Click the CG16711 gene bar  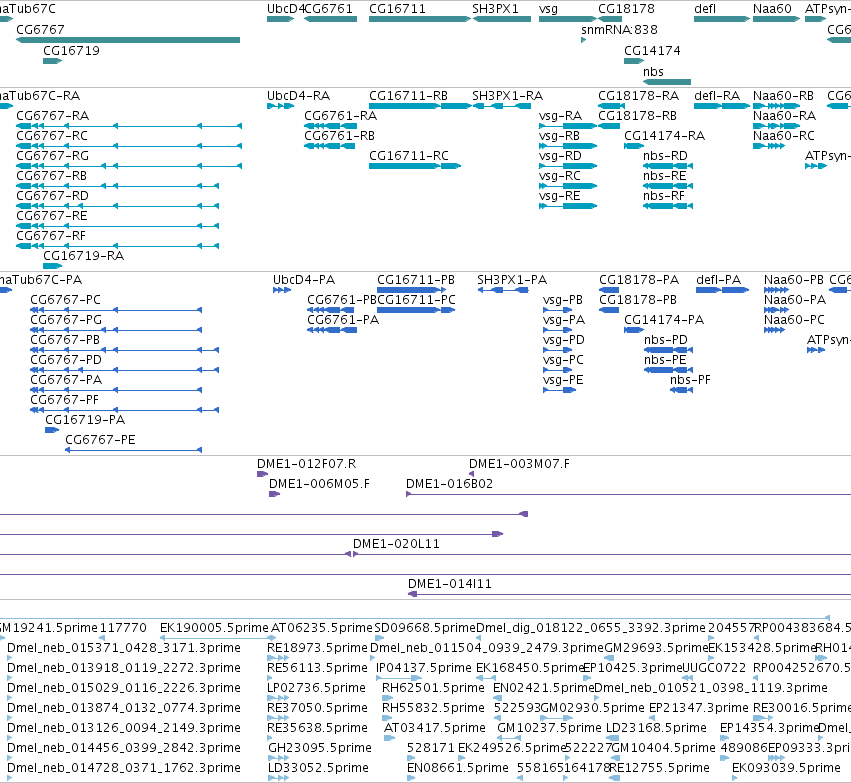pyautogui.click(x=420, y=19)
